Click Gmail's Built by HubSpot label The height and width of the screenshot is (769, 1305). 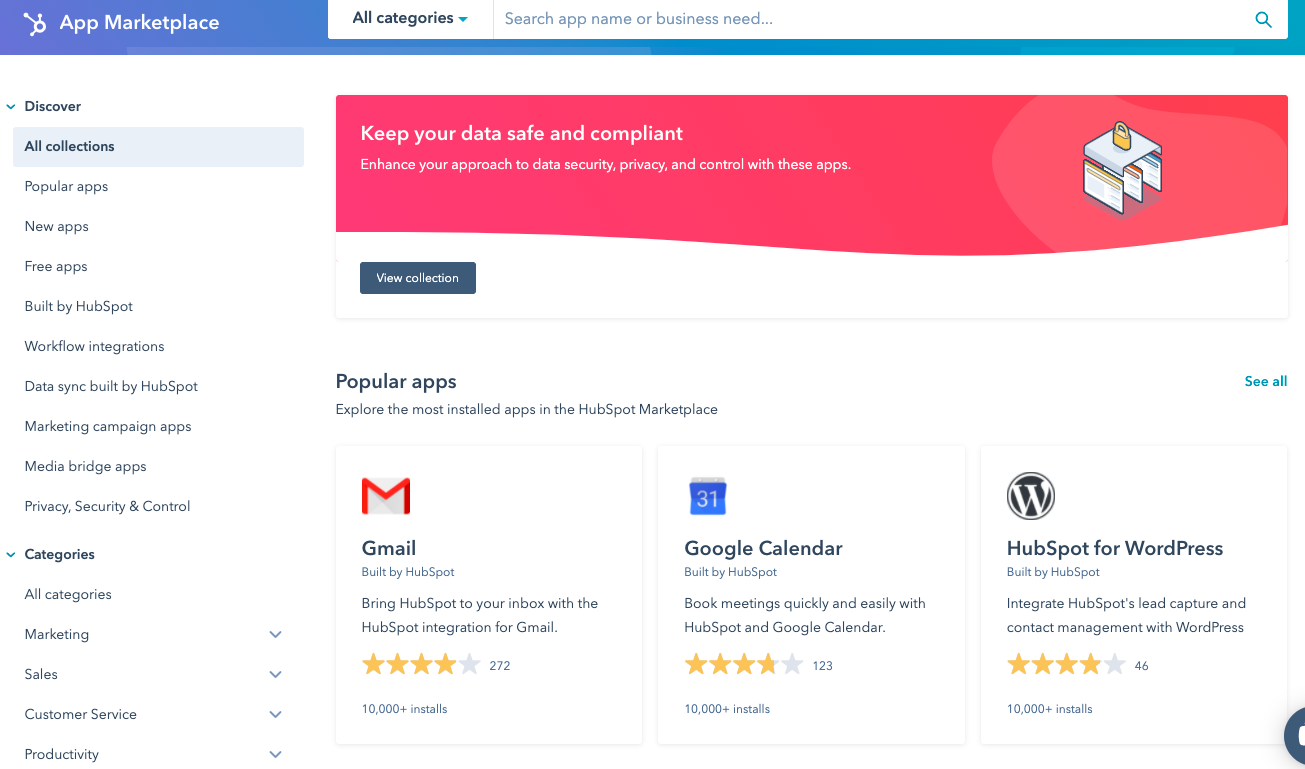(x=408, y=572)
